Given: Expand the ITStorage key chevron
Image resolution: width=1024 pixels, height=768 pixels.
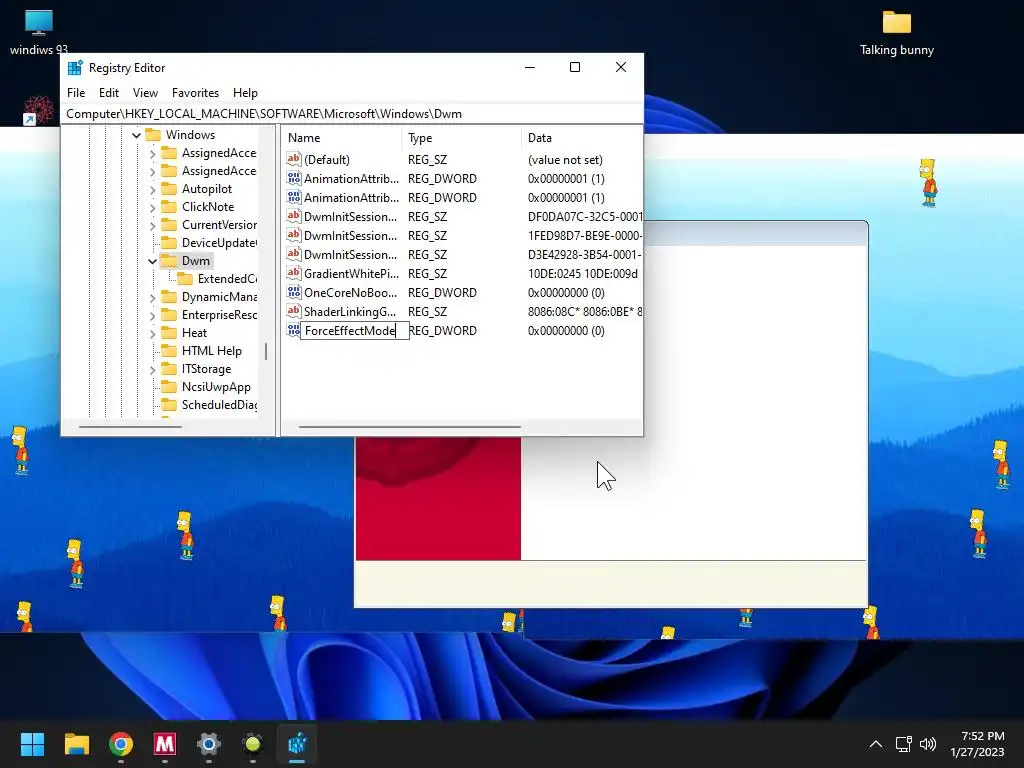Looking at the screenshot, I should click(152, 370).
